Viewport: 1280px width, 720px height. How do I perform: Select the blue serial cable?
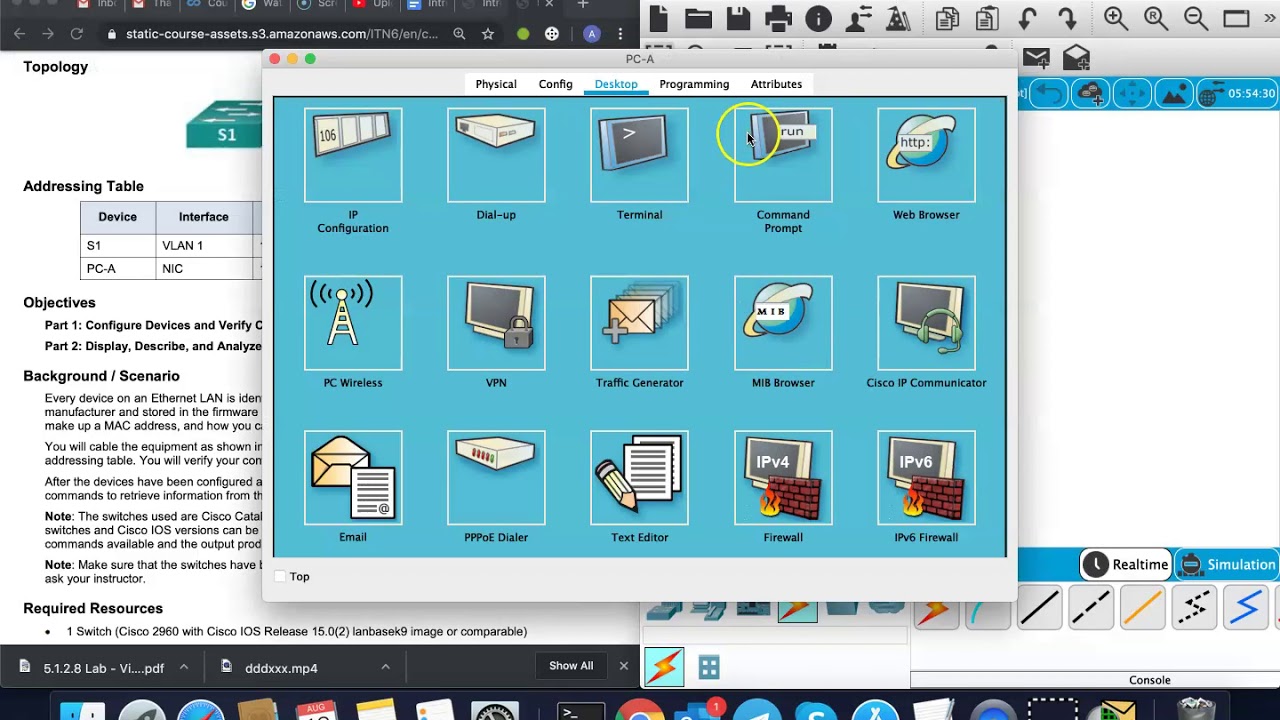[x=1245, y=608]
